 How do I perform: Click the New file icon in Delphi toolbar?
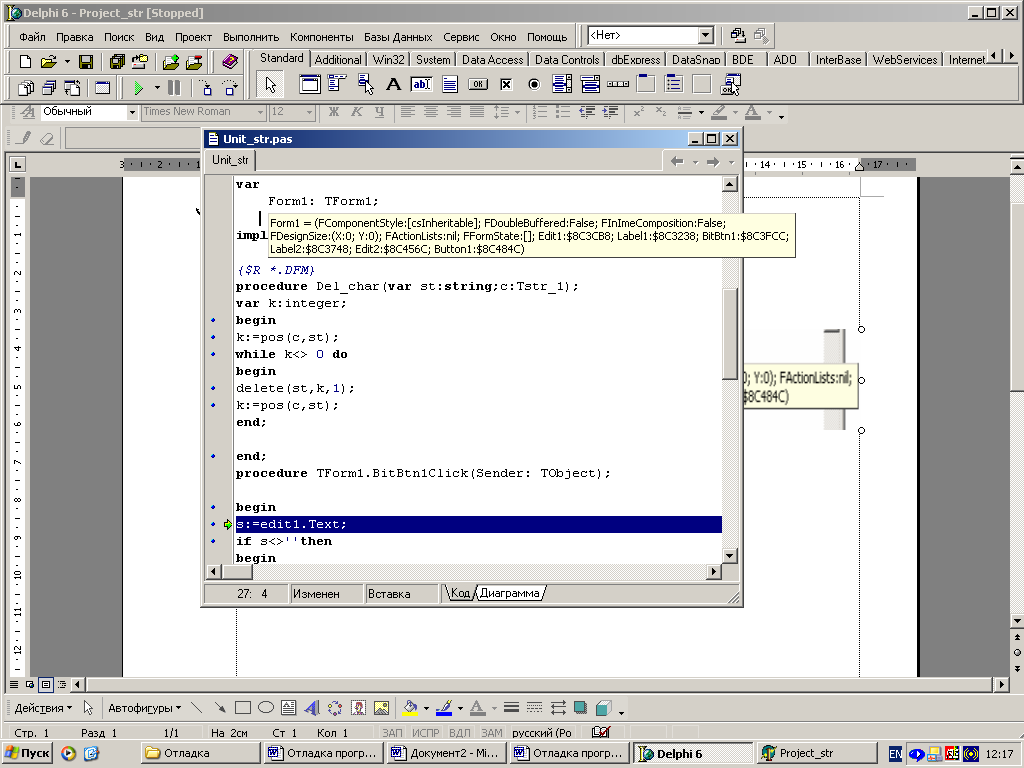tap(25, 62)
